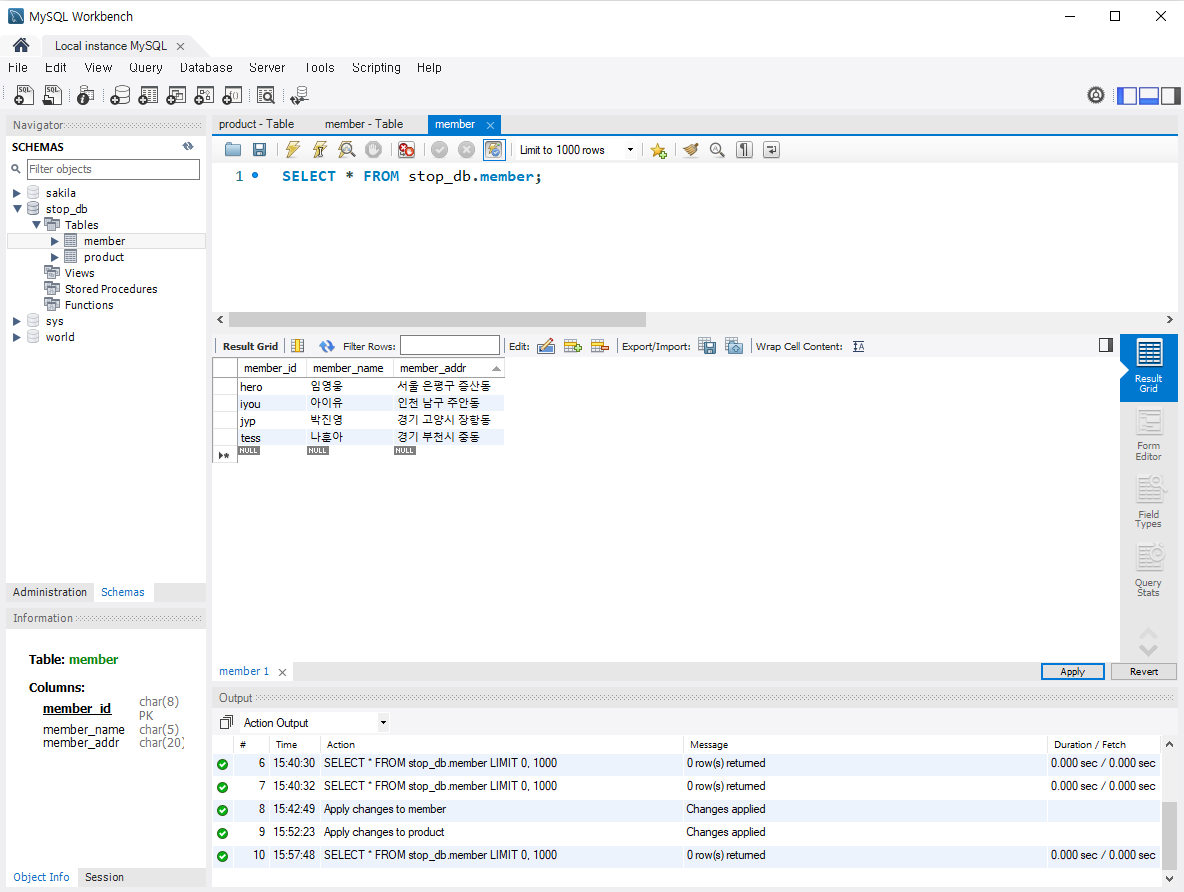The width and height of the screenshot is (1184, 892).
Task: Save query to snippets star icon
Action: [x=658, y=150]
